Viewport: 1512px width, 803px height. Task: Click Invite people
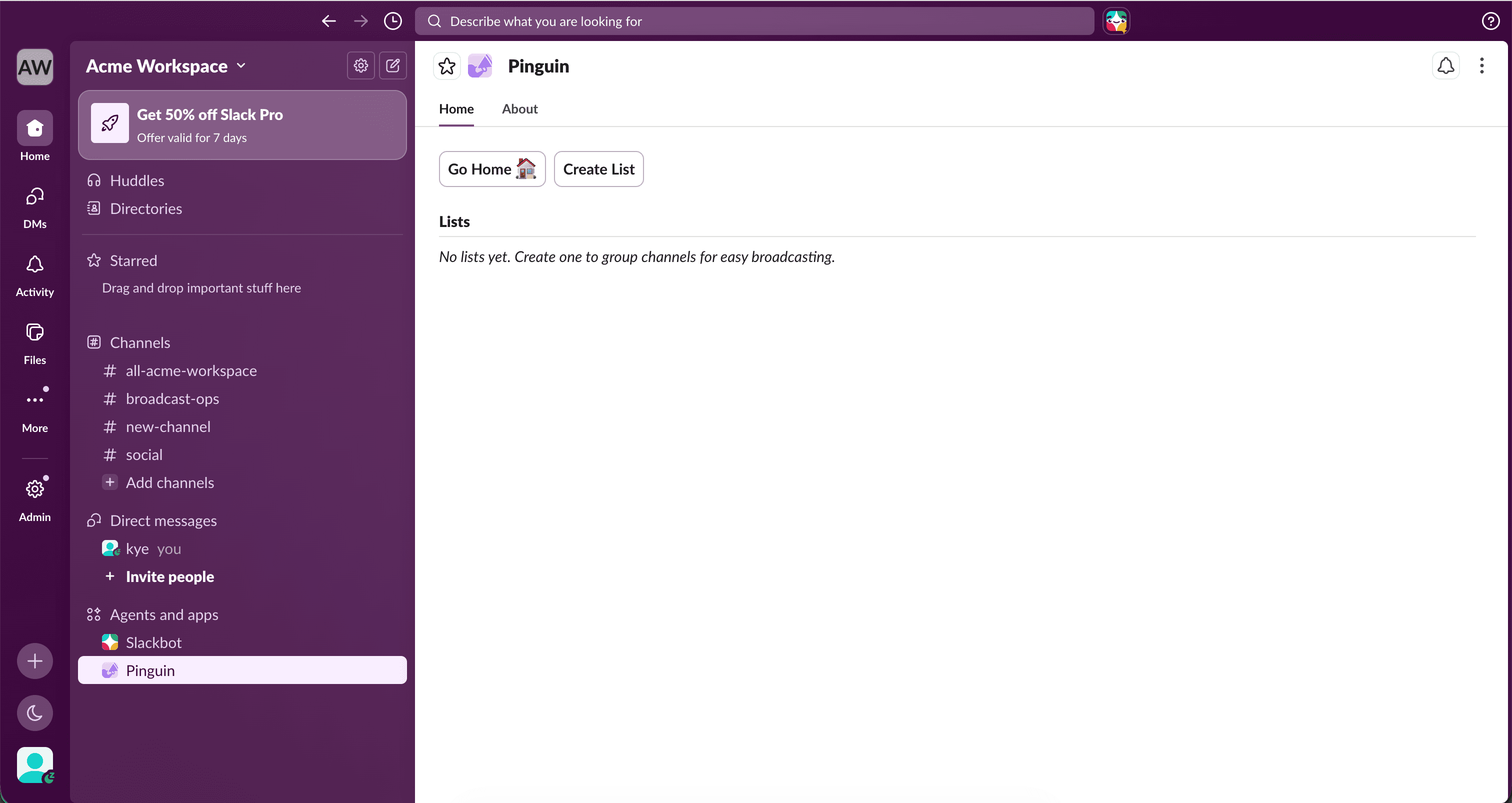[x=242, y=576]
